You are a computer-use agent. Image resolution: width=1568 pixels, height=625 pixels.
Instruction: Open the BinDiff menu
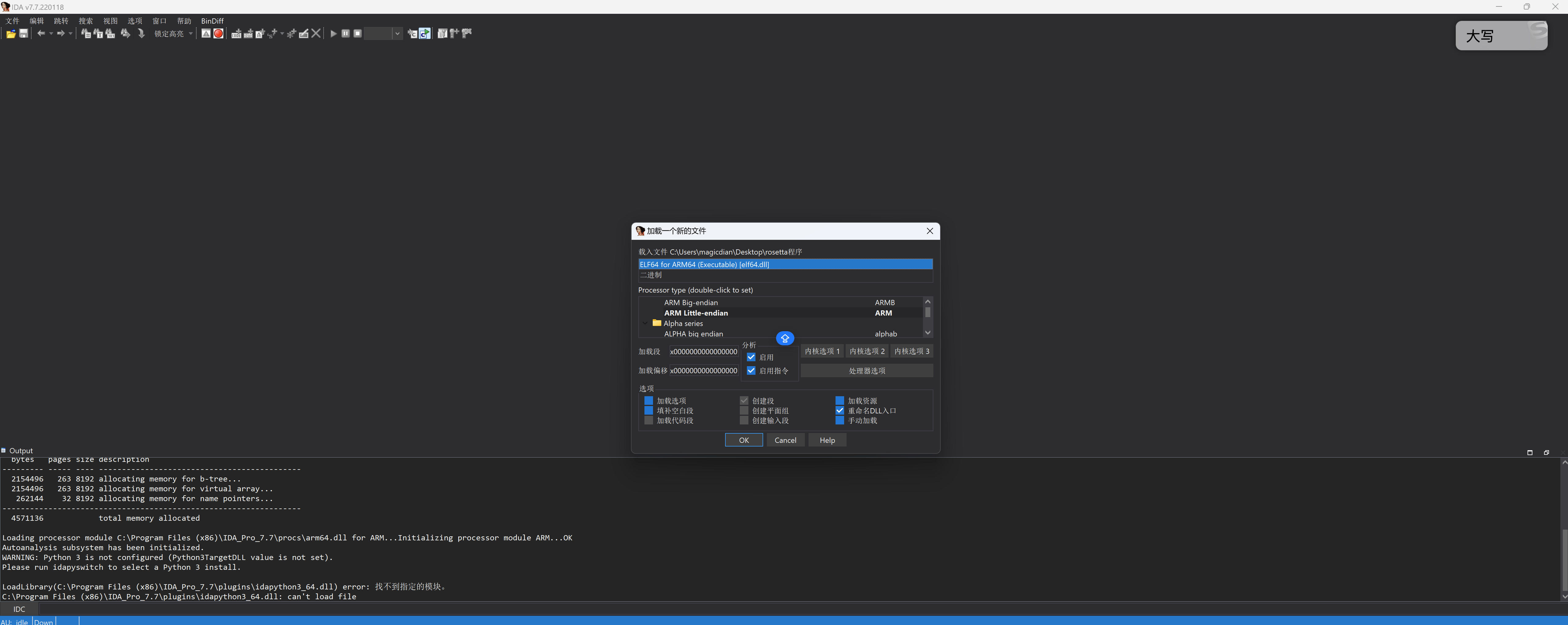212,21
